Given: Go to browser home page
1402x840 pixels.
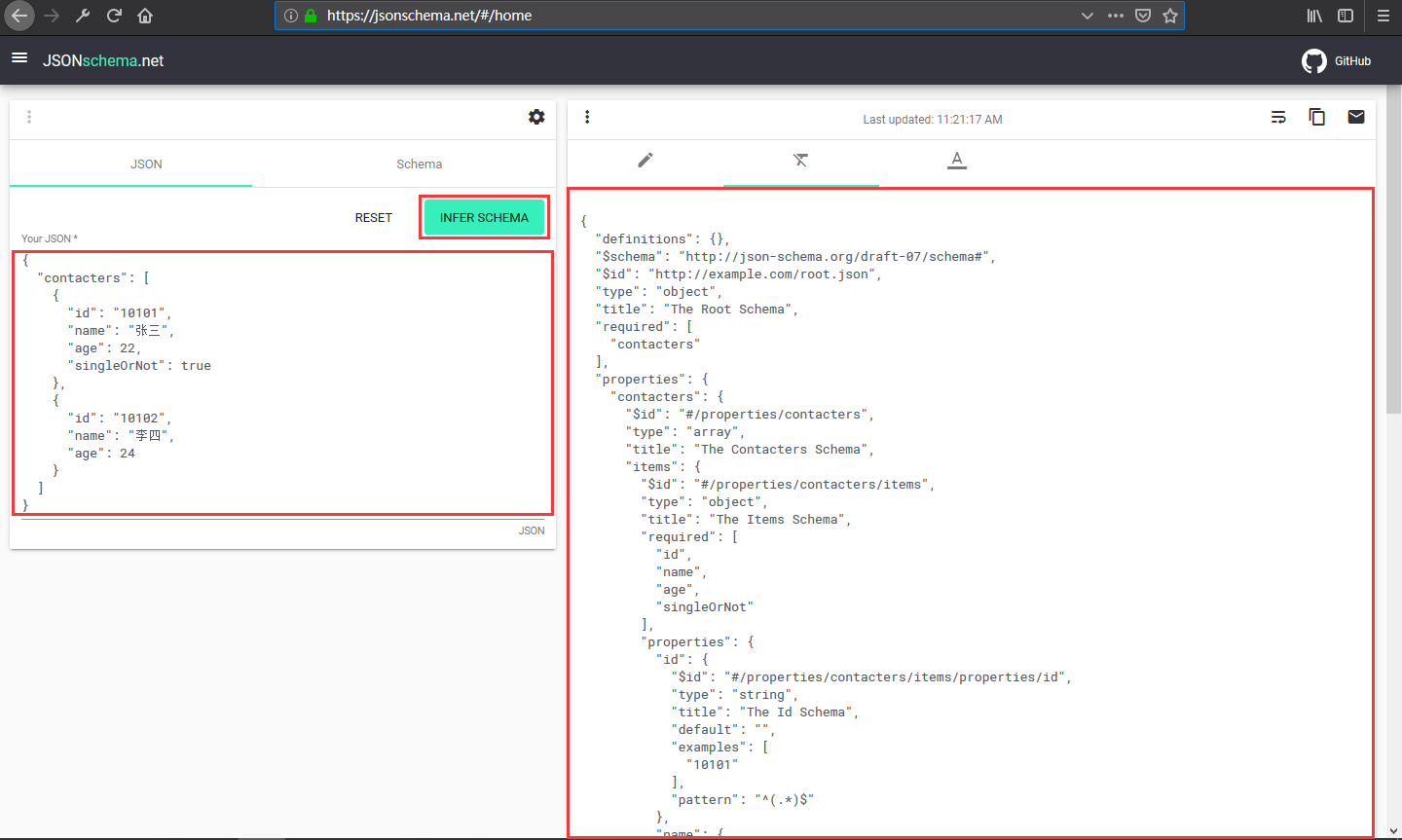Looking at the screenshot, I should (145, 16).
